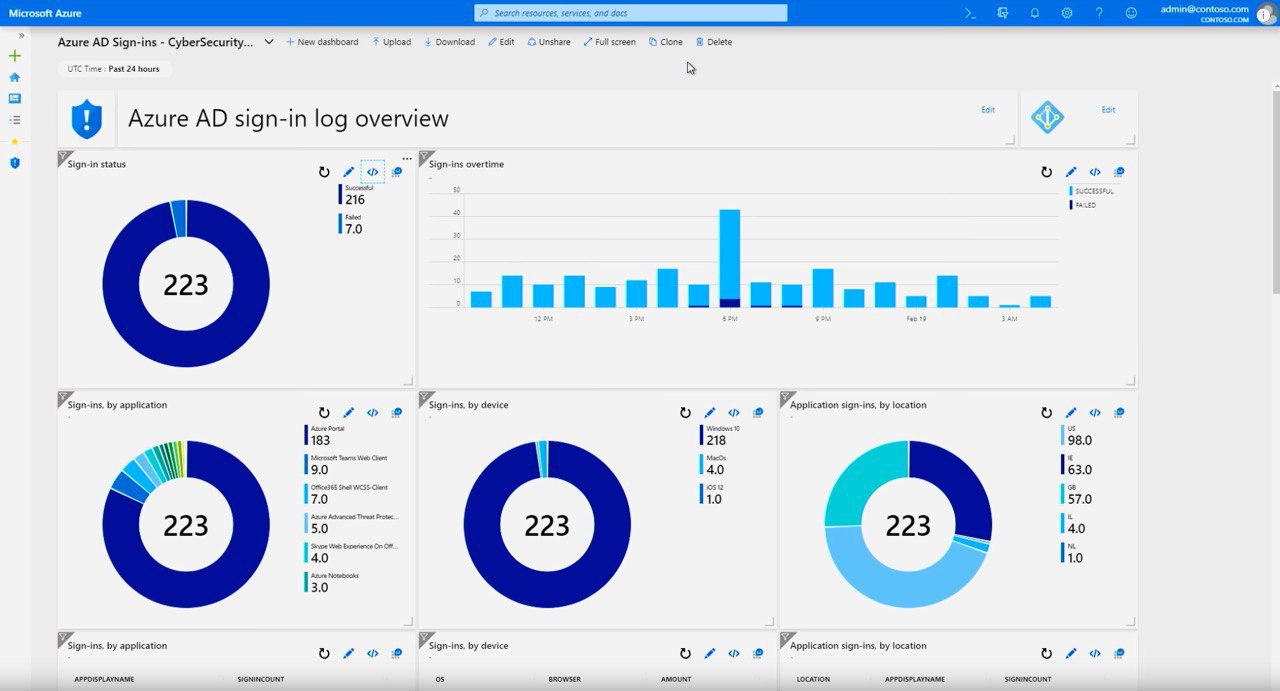Screen dimensions: 1280x691
Task: Refresh Application sign-ins, by location donut tile
Action: point(1046,412)
